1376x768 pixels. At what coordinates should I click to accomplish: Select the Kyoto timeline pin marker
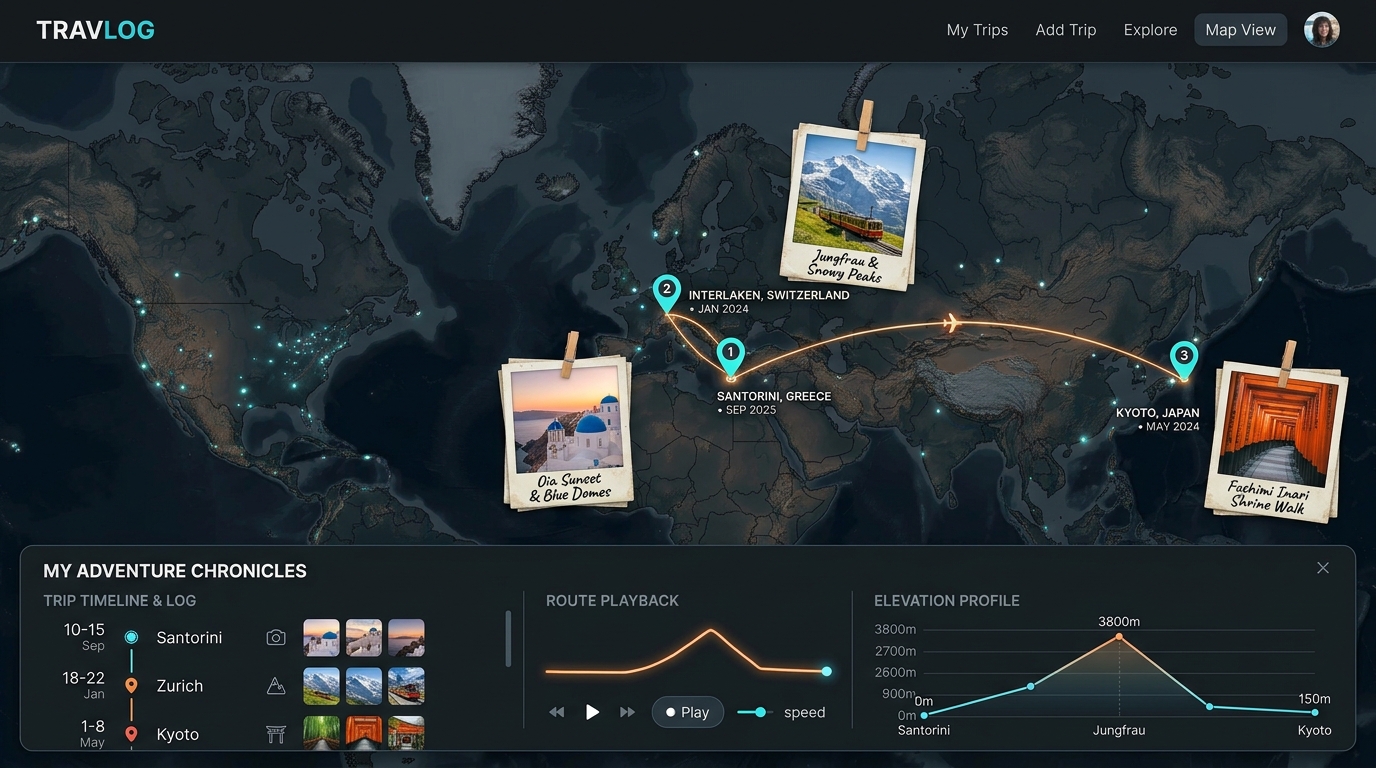tap(131, 734)
